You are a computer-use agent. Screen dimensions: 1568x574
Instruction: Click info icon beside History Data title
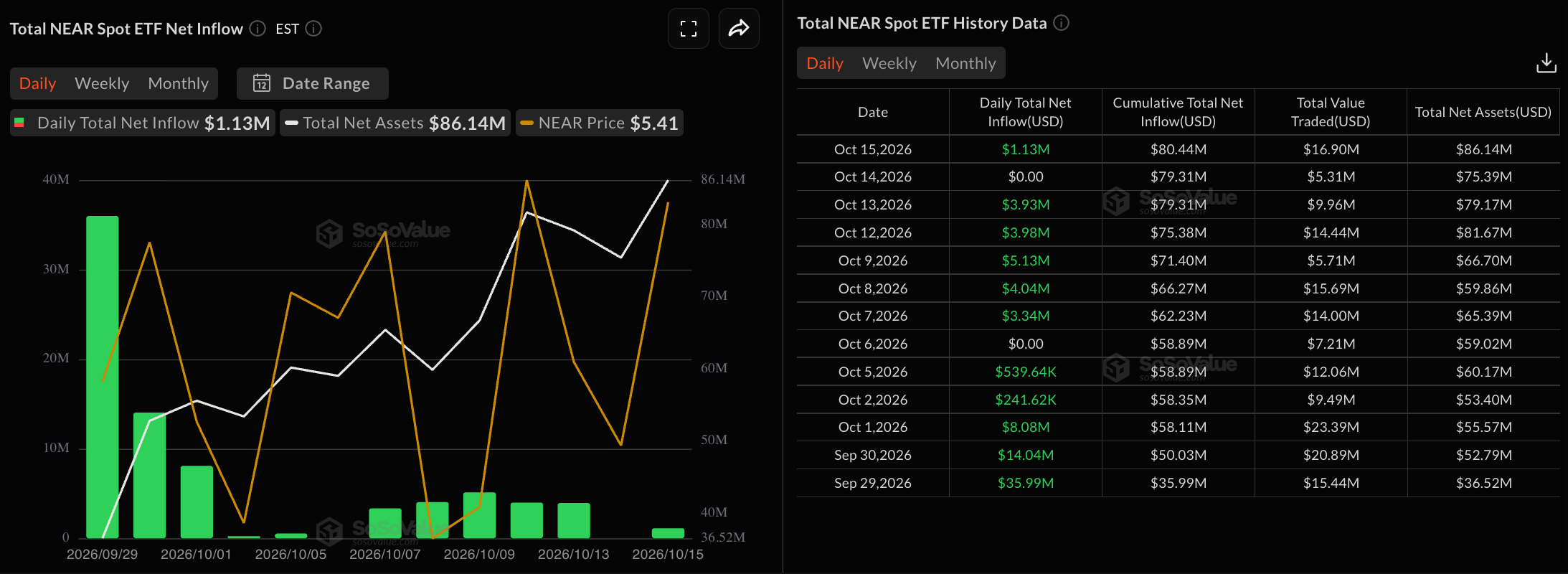(x=1061, y=23)
